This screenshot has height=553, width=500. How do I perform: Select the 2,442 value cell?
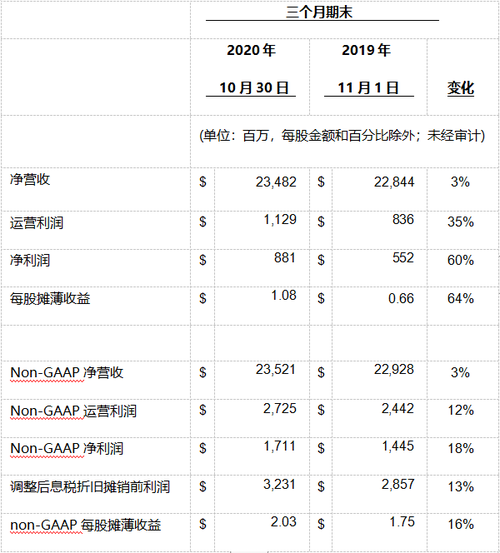398,408
